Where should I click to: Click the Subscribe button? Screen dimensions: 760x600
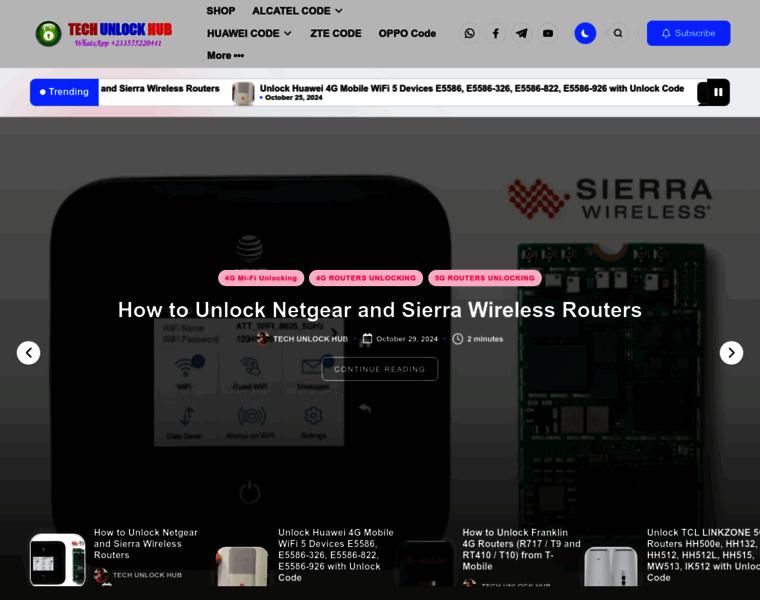(688, 33)
